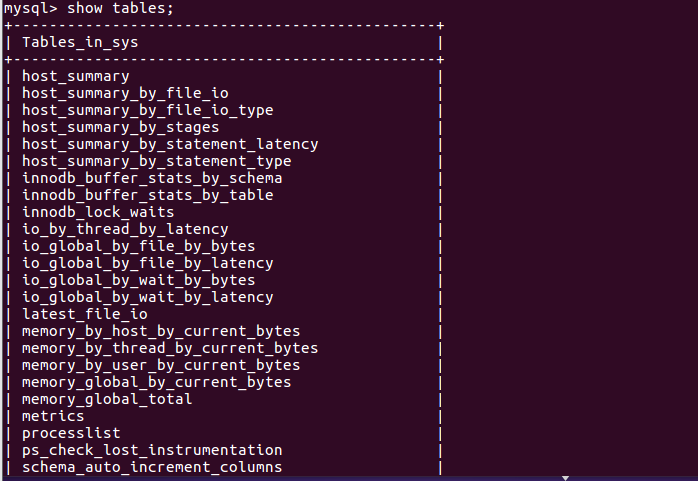Click the 'show tables;' command text
Viewport: 698px width, 481px height.
(x=120, y=8)
